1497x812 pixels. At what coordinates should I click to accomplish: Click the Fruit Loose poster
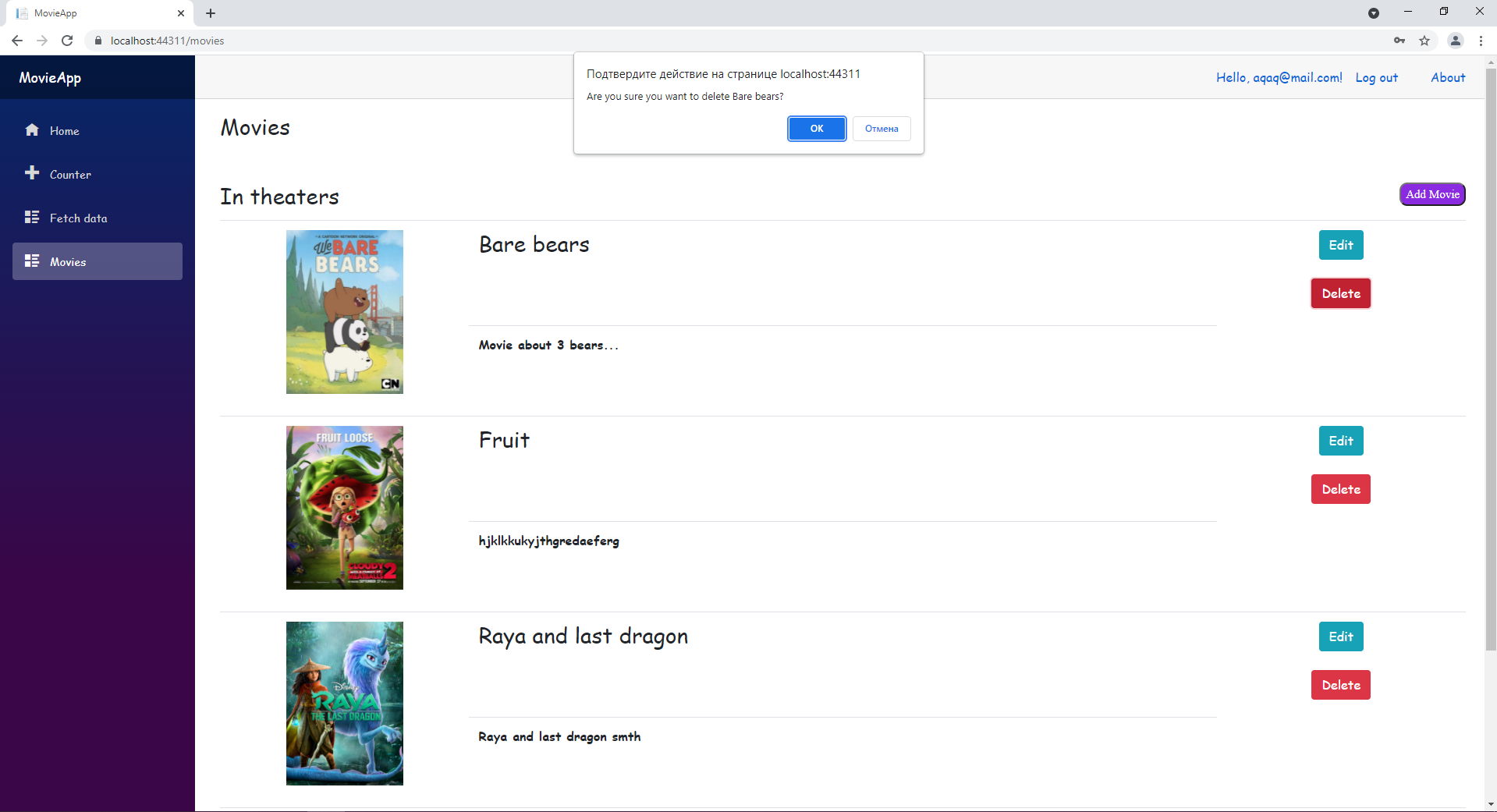tap(345, 508)
